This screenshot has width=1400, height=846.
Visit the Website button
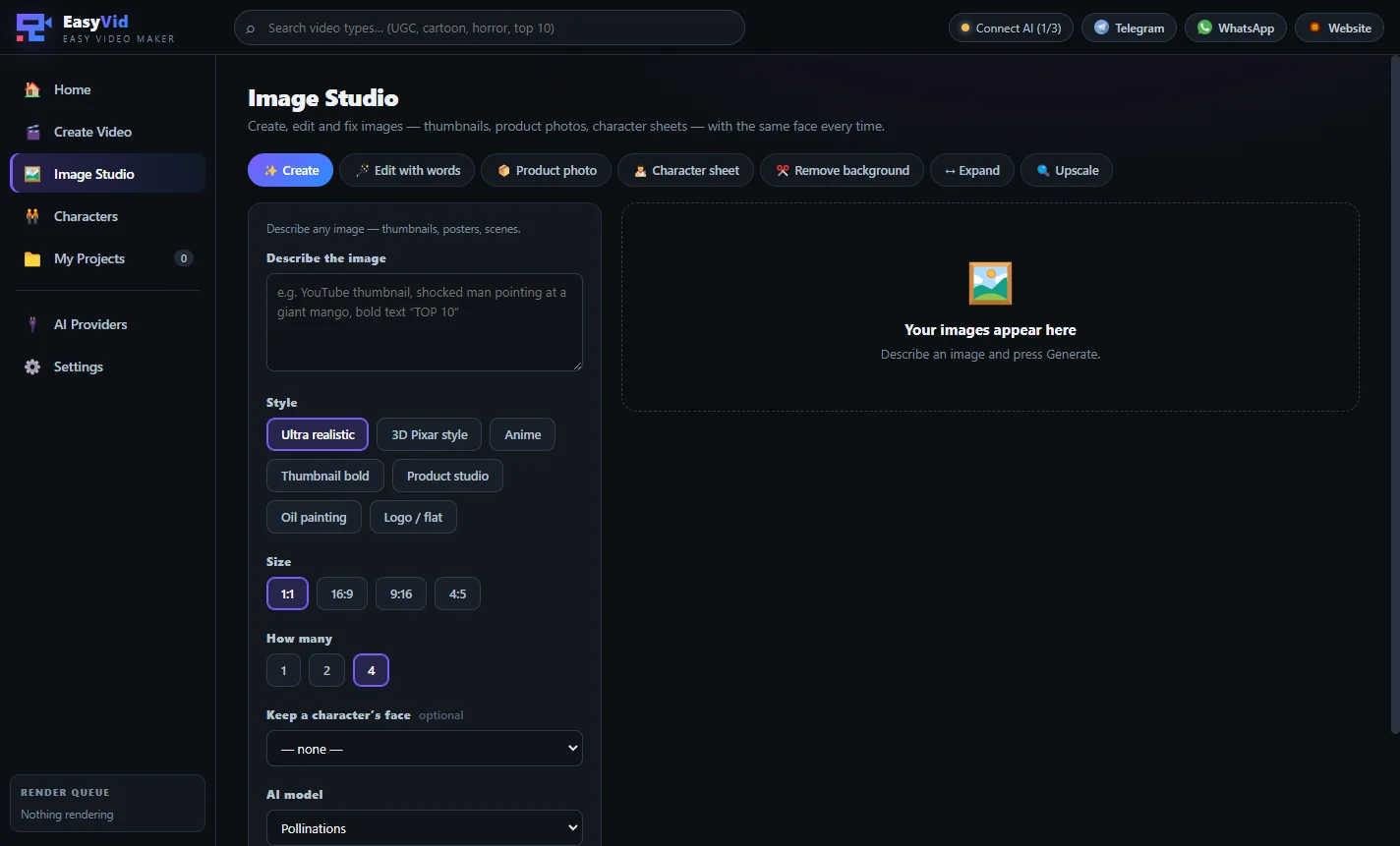pos(1339,28)
